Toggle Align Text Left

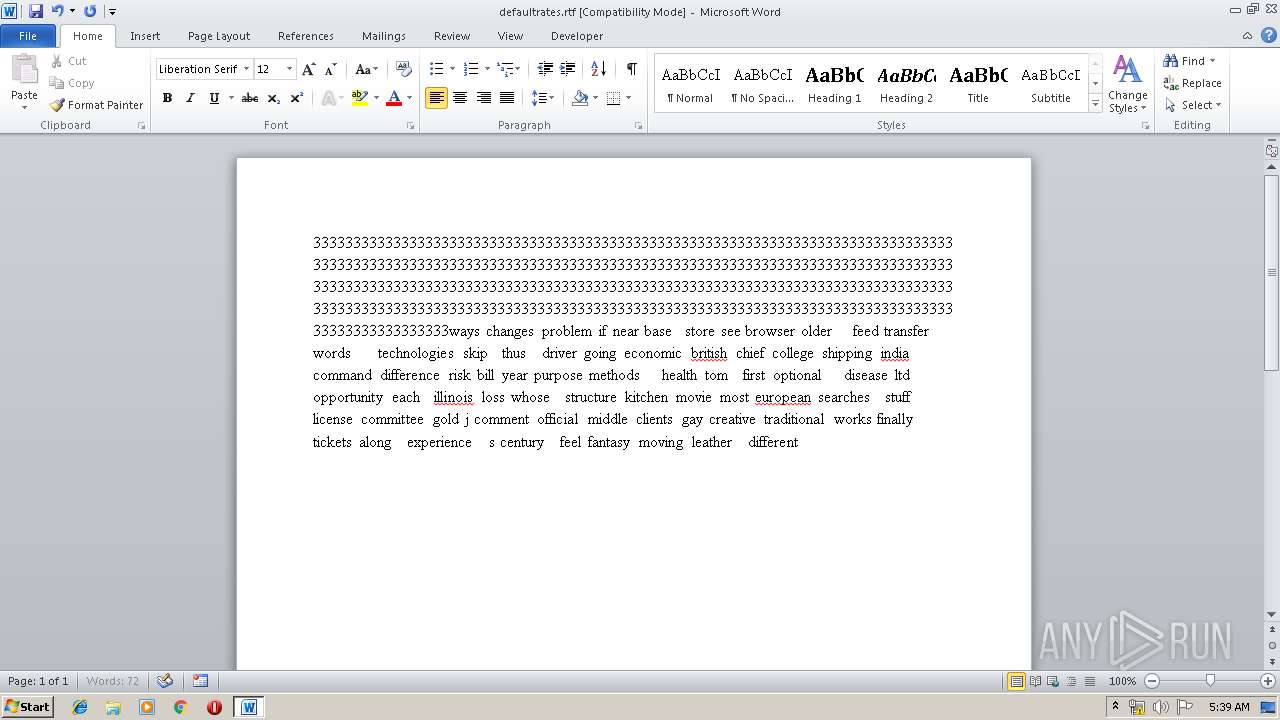(436, 98)
